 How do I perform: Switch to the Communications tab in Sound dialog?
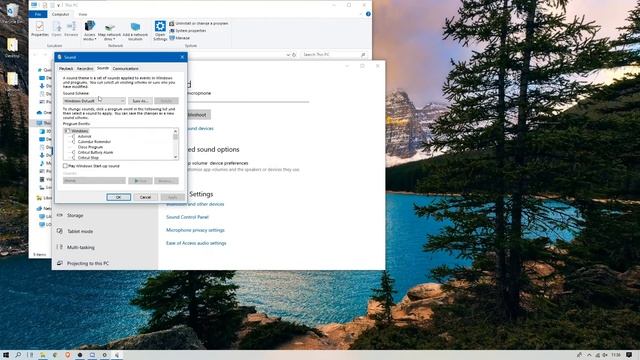(126, 69)
